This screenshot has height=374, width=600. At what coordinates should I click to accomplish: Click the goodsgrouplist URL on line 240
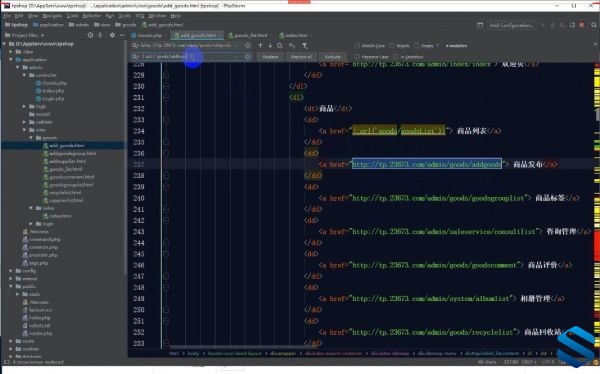tap(439, 198)
